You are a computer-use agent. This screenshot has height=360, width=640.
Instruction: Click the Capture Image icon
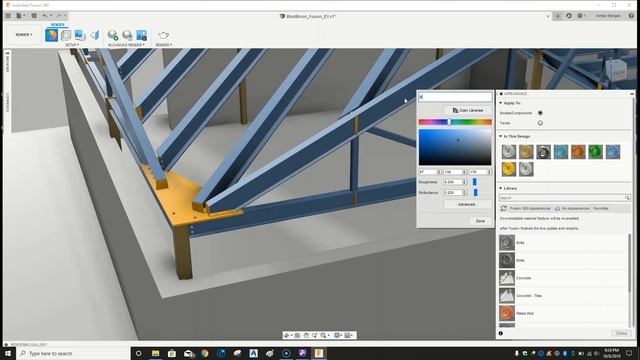pos(142,35)
